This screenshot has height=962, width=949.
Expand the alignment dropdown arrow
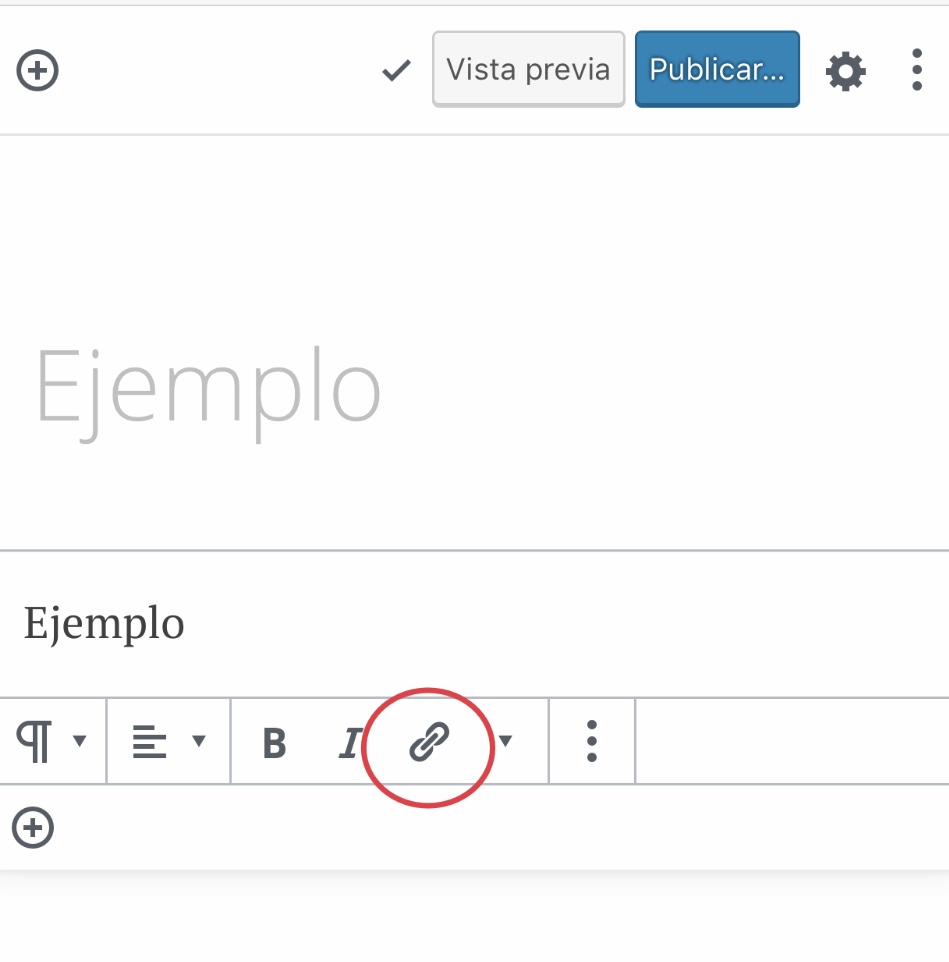point(198,741)
